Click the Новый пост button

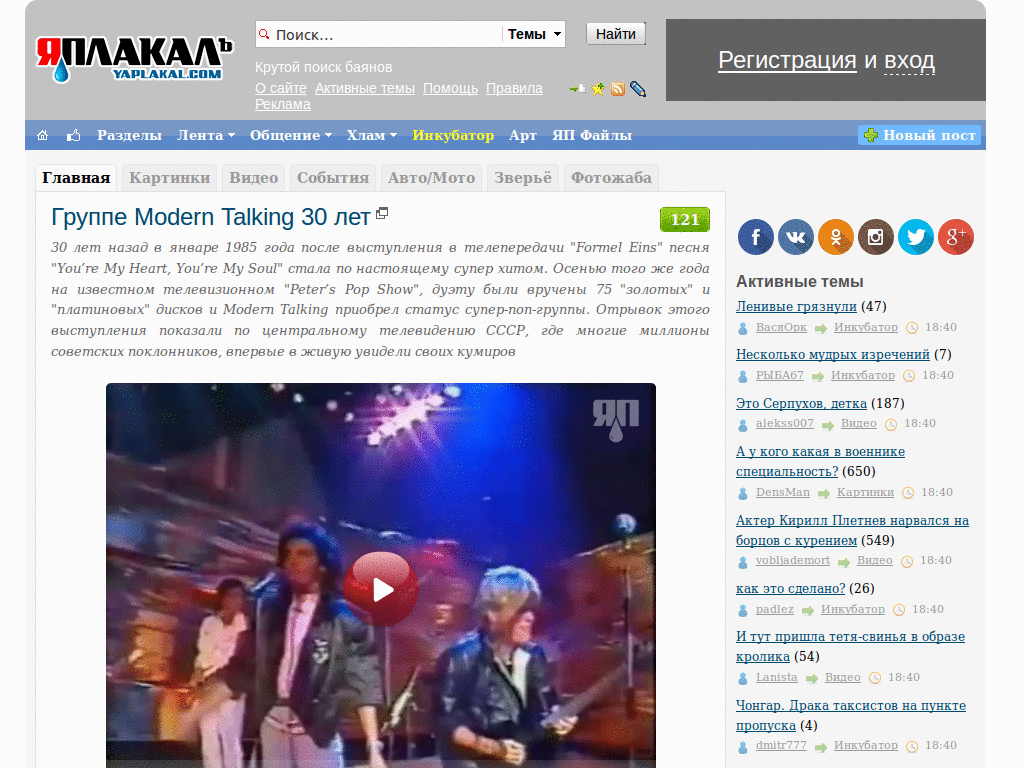tap(920, 135)
